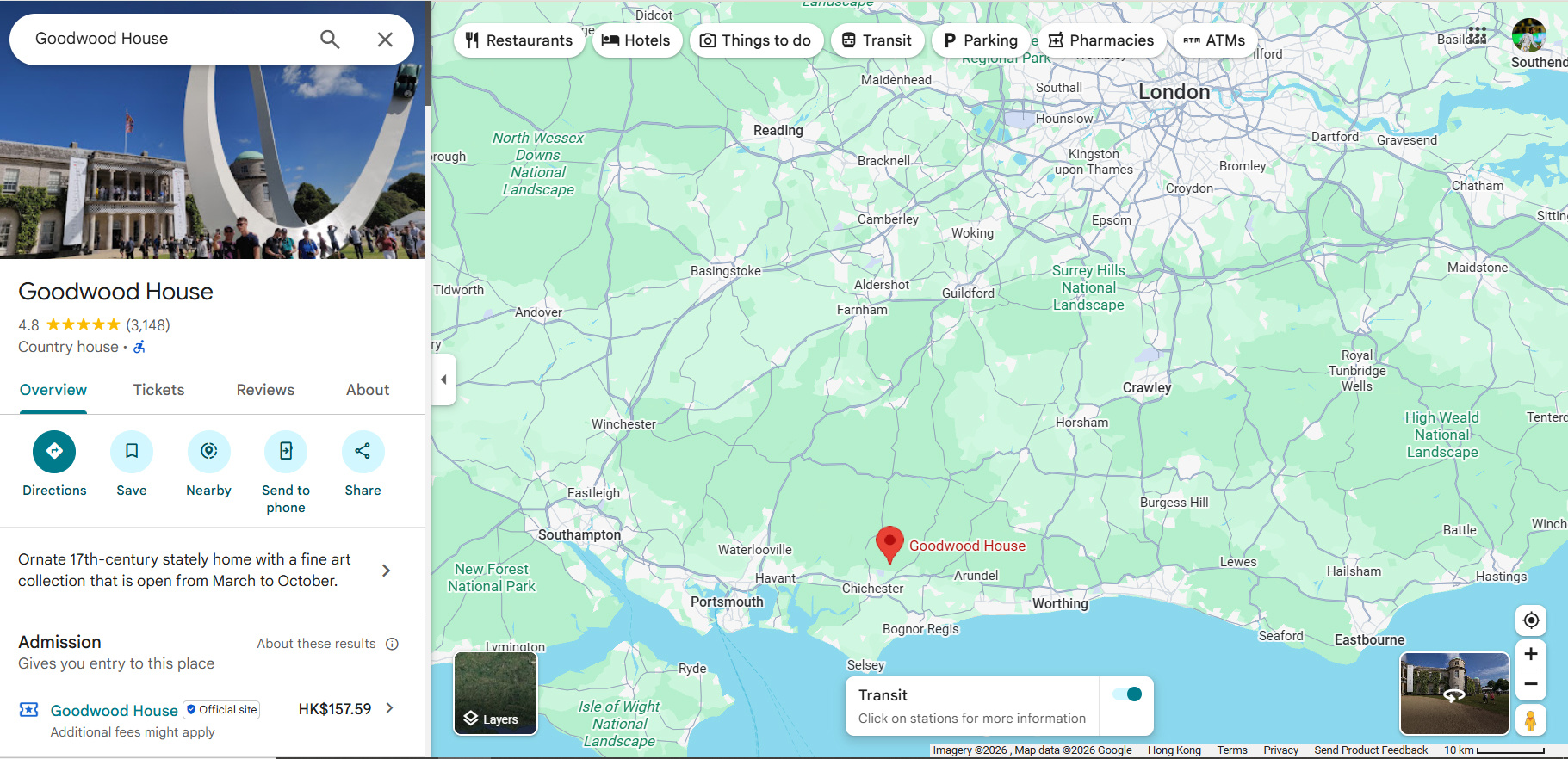
Task: Click the New Forest National Park label
Action: pyautogui.click(x=492, y=577)
